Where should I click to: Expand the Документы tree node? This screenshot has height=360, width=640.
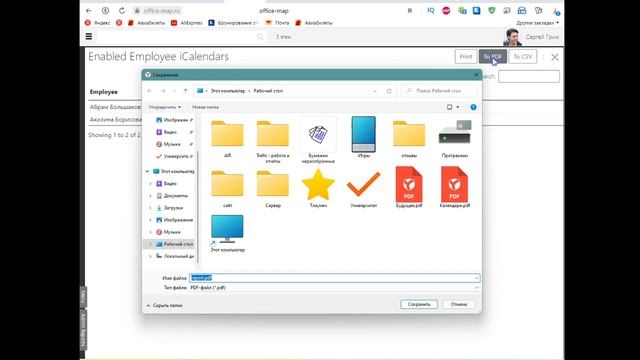click(x=150, y=196)
